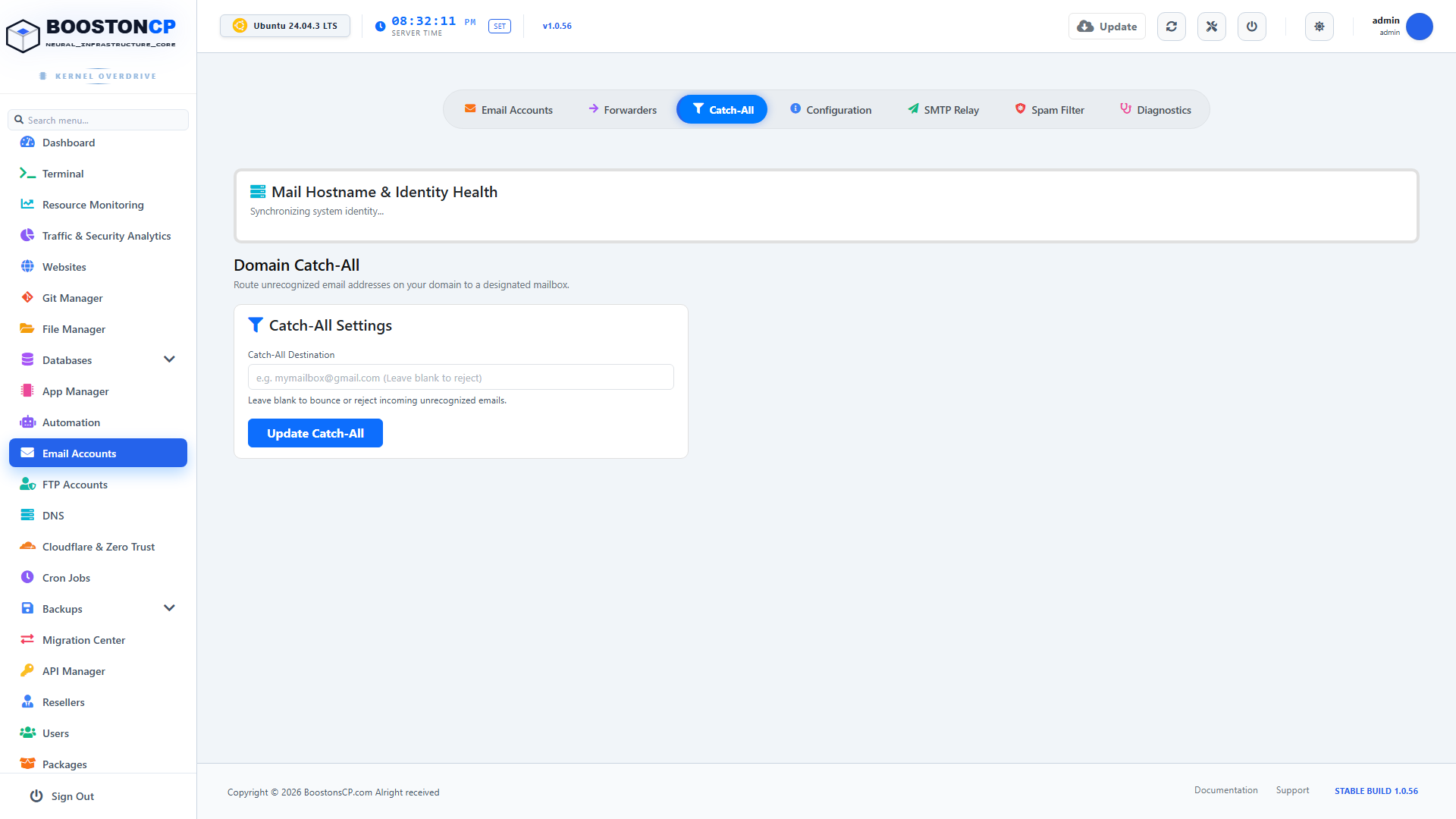The image size is (1456, 819).
Task: Open the Diagnostics tab
Action: (1156, 110)
